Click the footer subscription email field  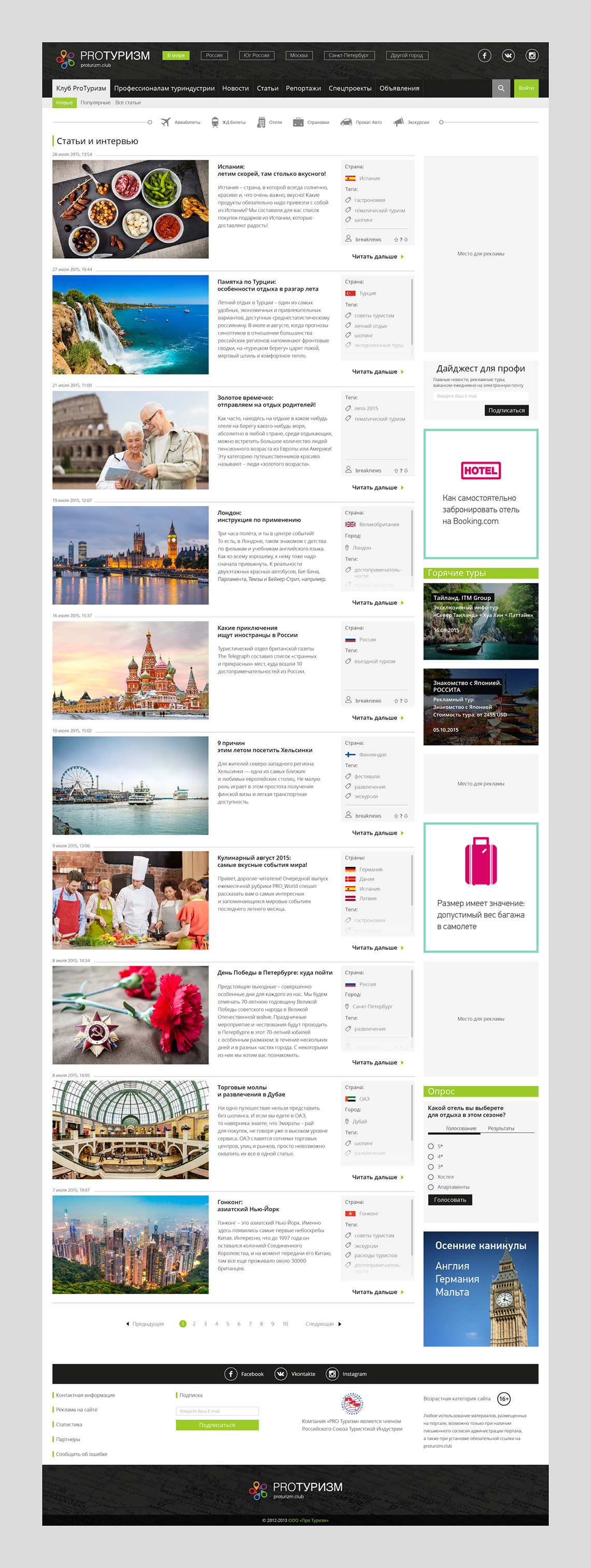coord(217,1411)
